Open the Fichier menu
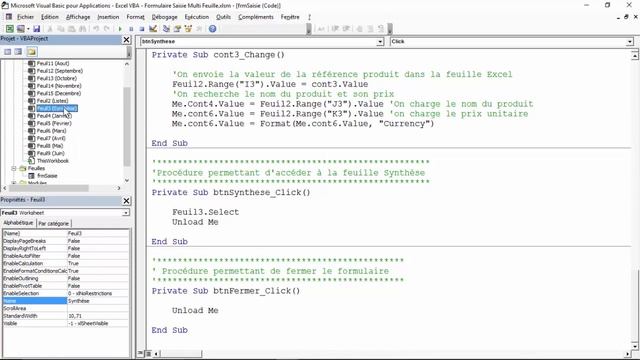Image resolution: width=640 pixels, height=360 pixels. coord(25,17)
